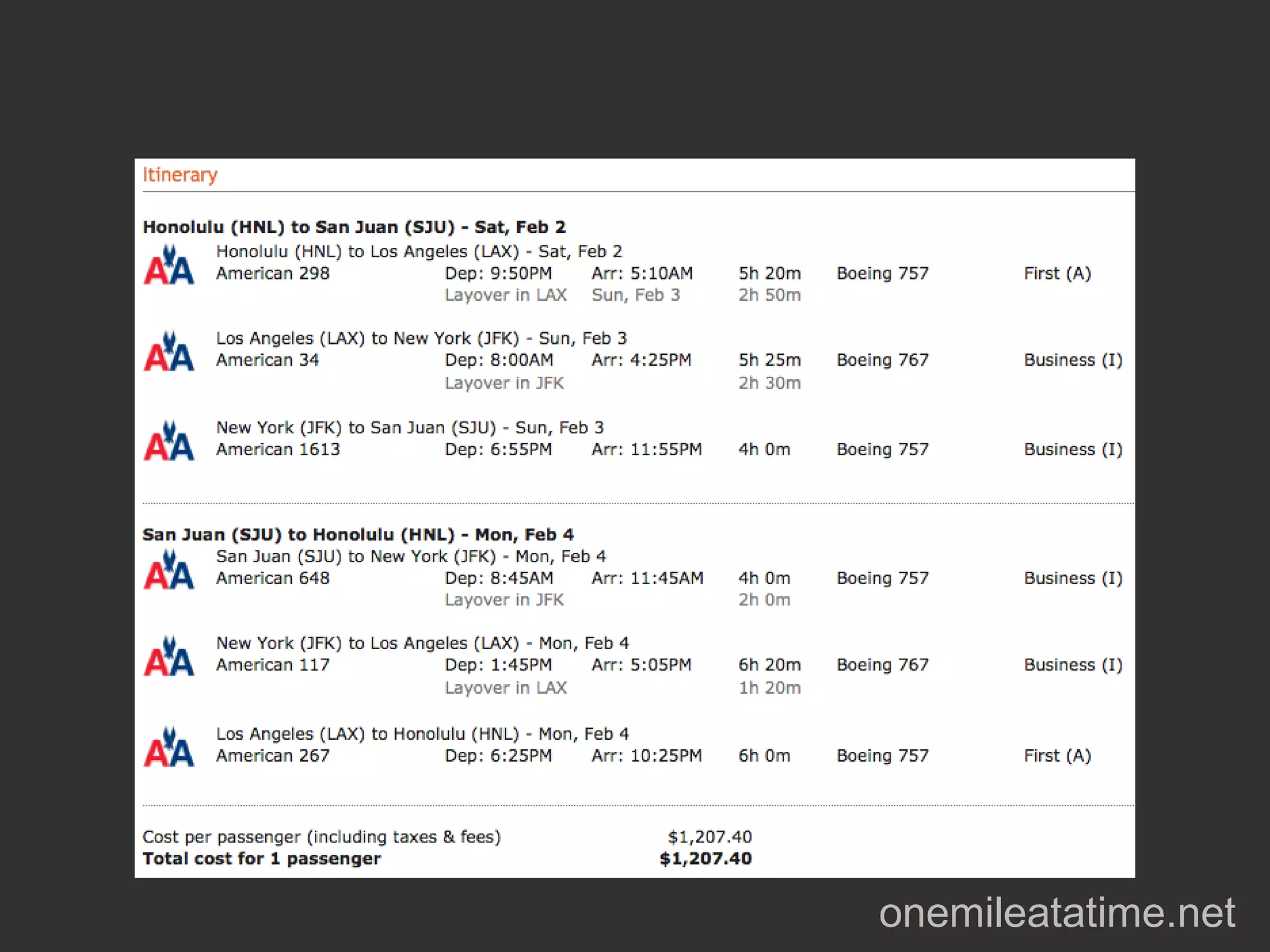Click the American Airlines logo beside flight American 648
This screenshot has height=952, width=1270.
click(x=169, y=570)
